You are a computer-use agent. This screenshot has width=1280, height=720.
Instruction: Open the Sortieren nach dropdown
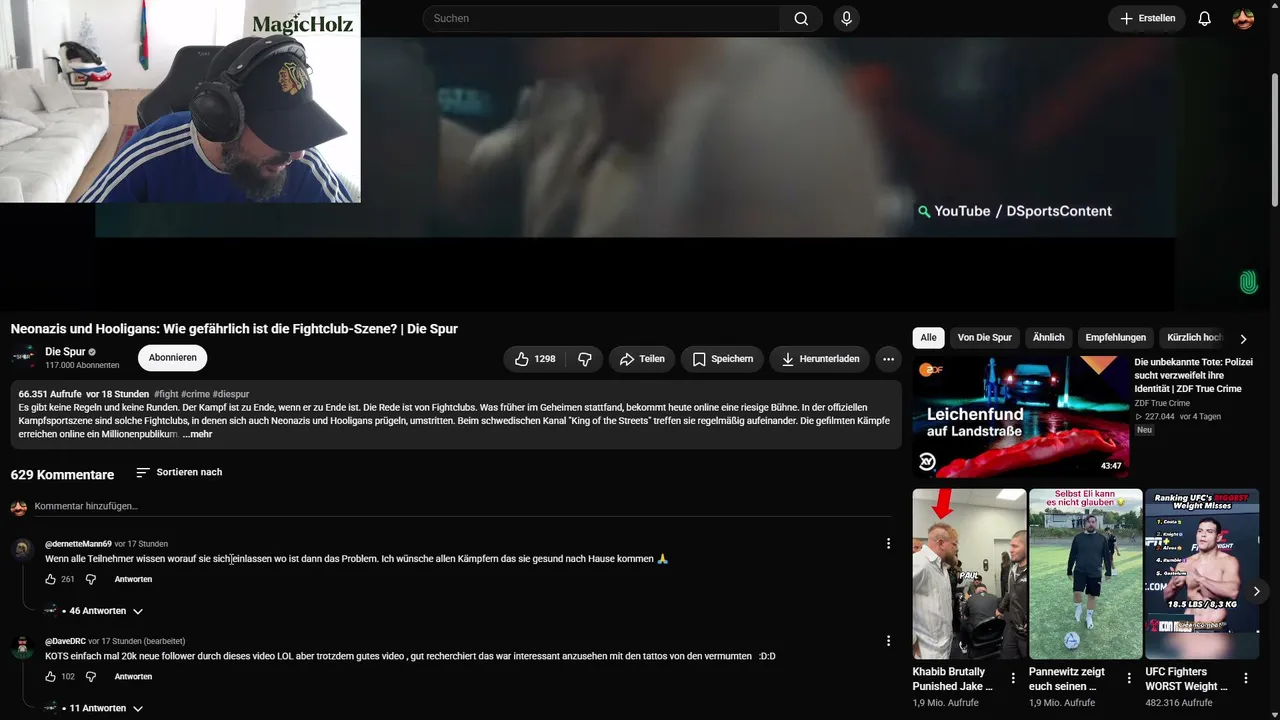point(179,472)
